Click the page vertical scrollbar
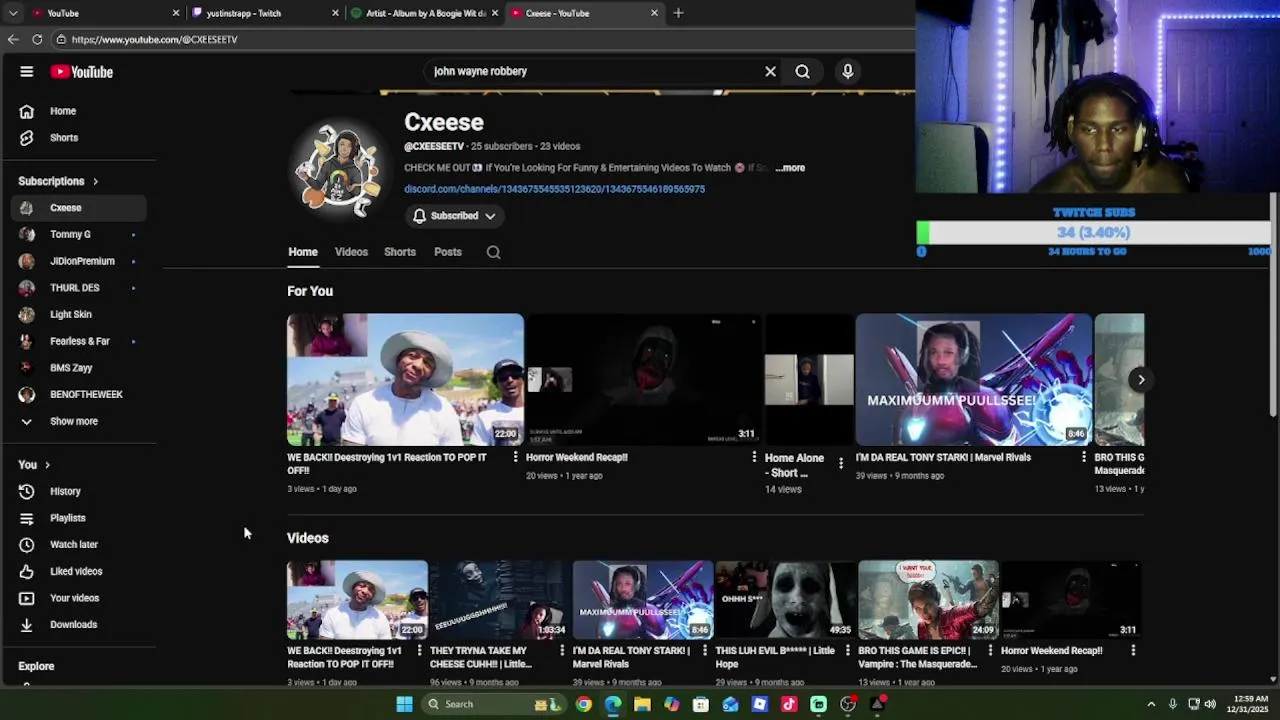 click(x=1272, y=305)
